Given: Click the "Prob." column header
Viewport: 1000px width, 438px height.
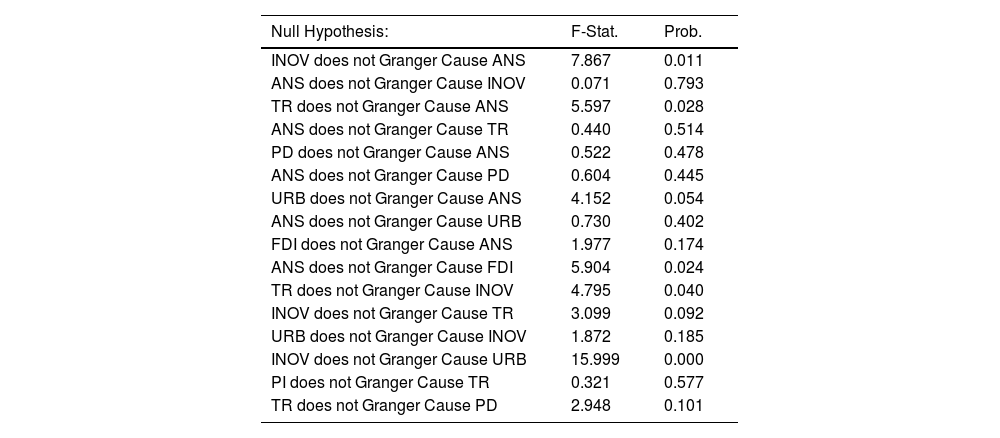Looking at the screenshot, I should [x=683, y=32].
